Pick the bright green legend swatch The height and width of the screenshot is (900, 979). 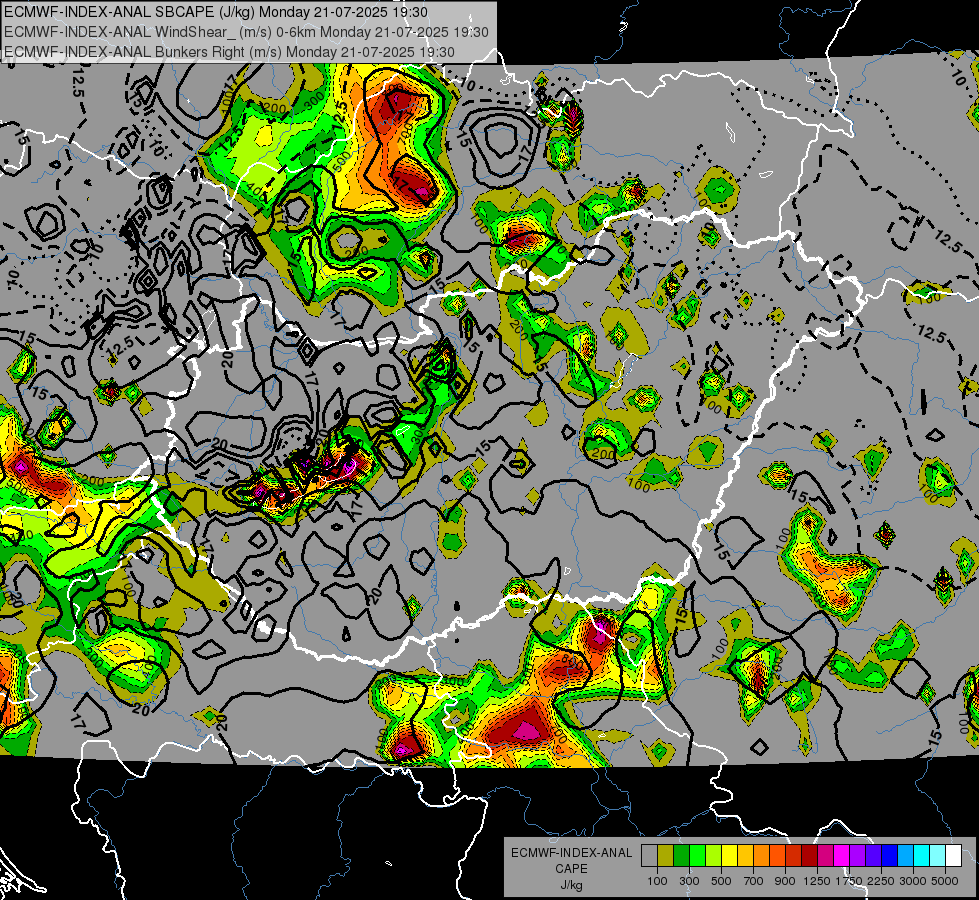(x=697, y=855)
